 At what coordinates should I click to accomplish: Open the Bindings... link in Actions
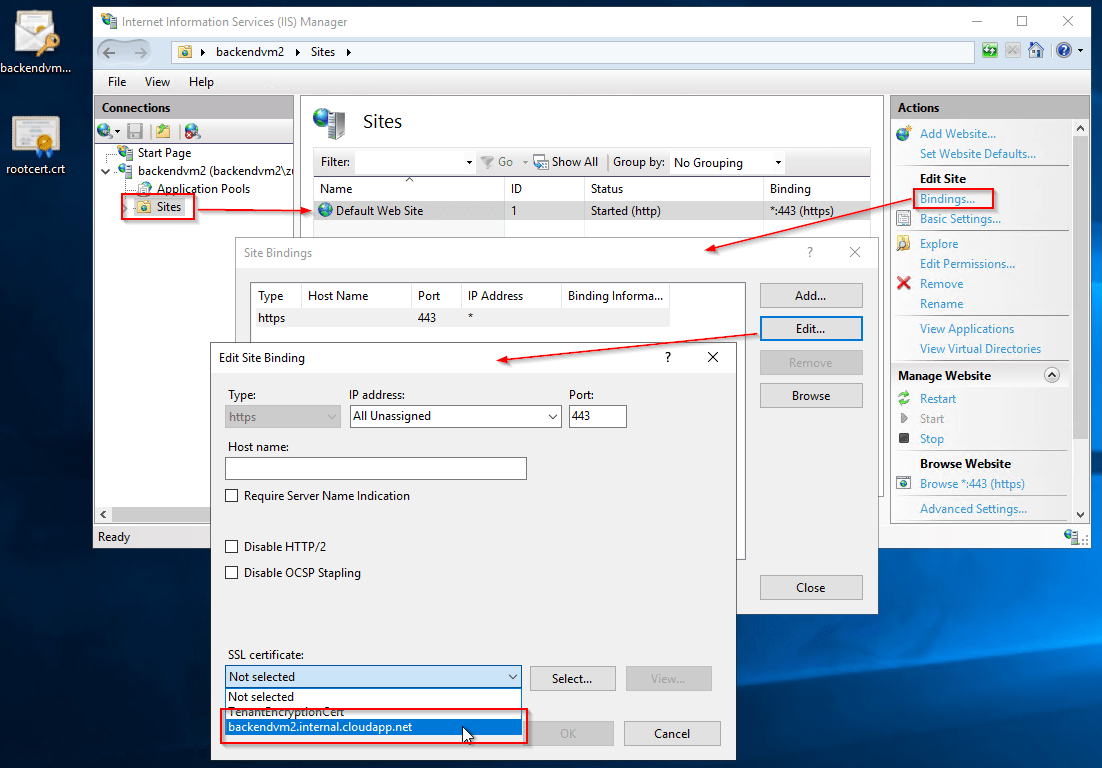pyautogui.click(x=947, y=199)
